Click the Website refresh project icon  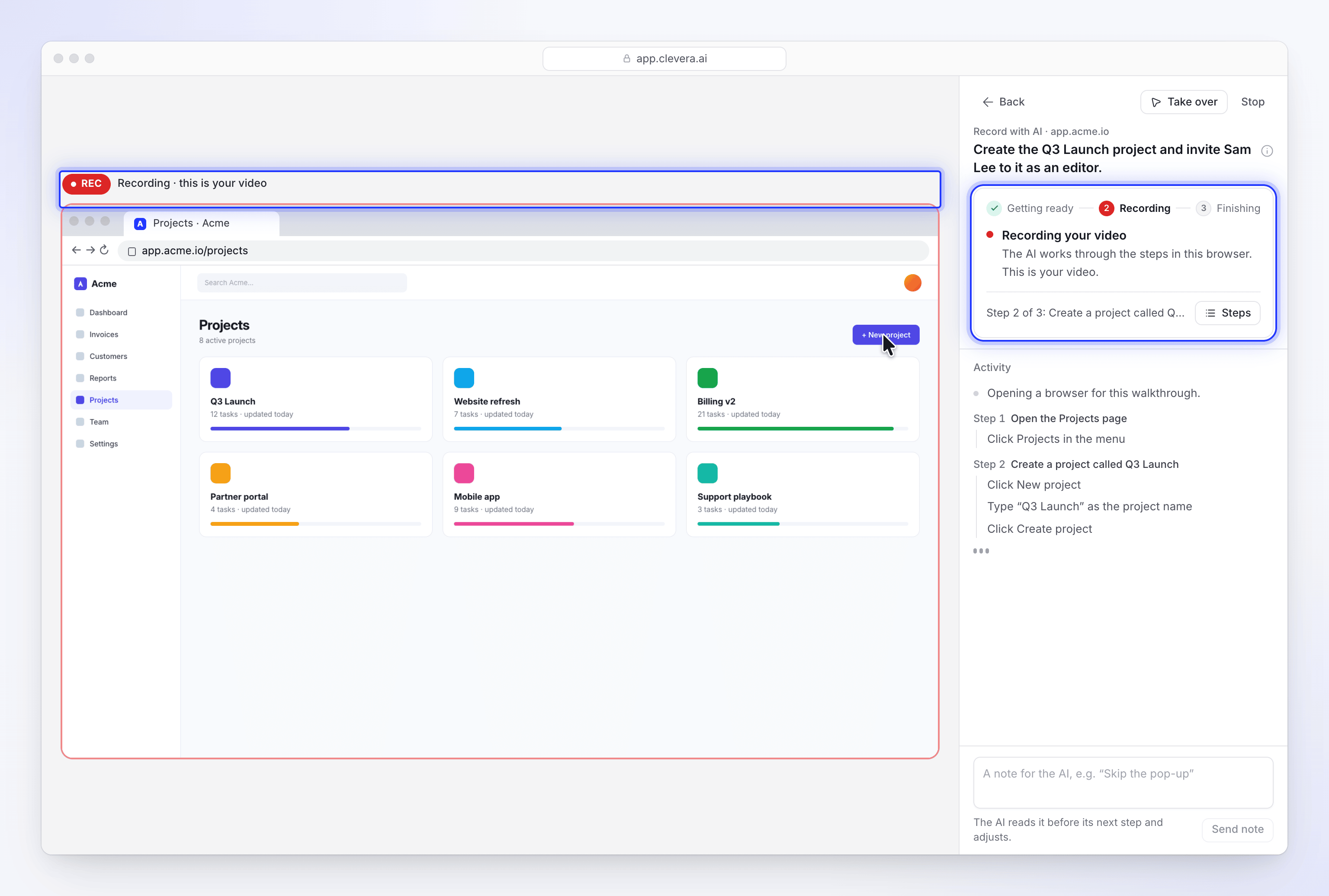coord(464,378)
